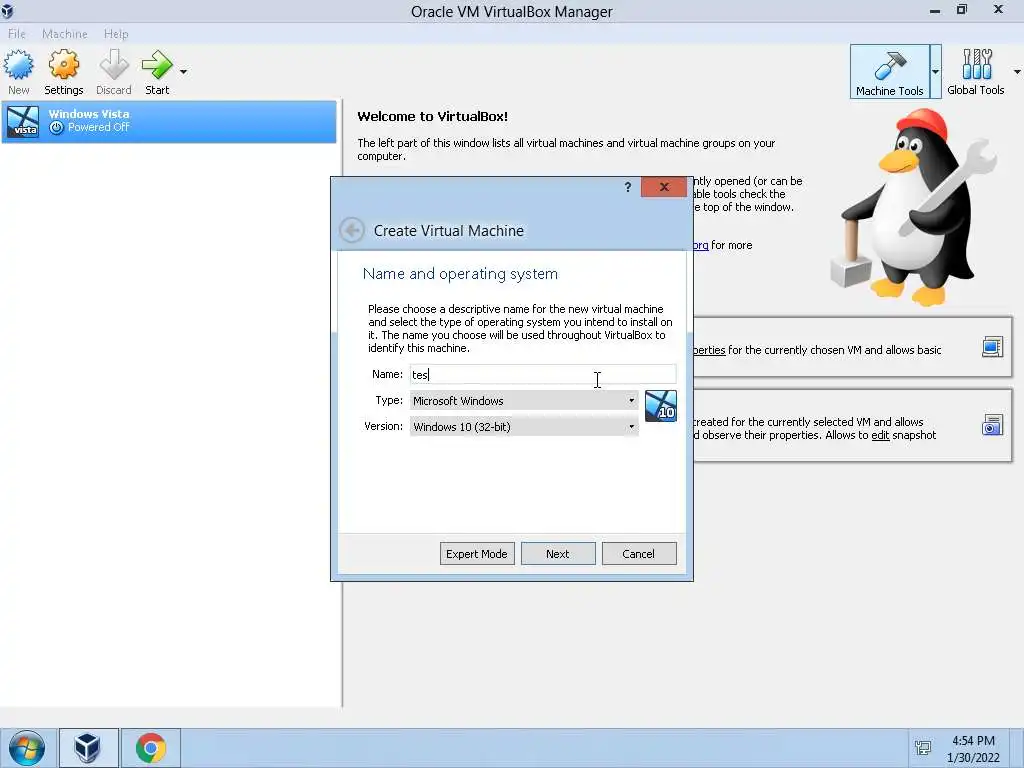Screen dimensions: 1024x768
Task: Click the green Start arrow icon
Action: point(157,65)
